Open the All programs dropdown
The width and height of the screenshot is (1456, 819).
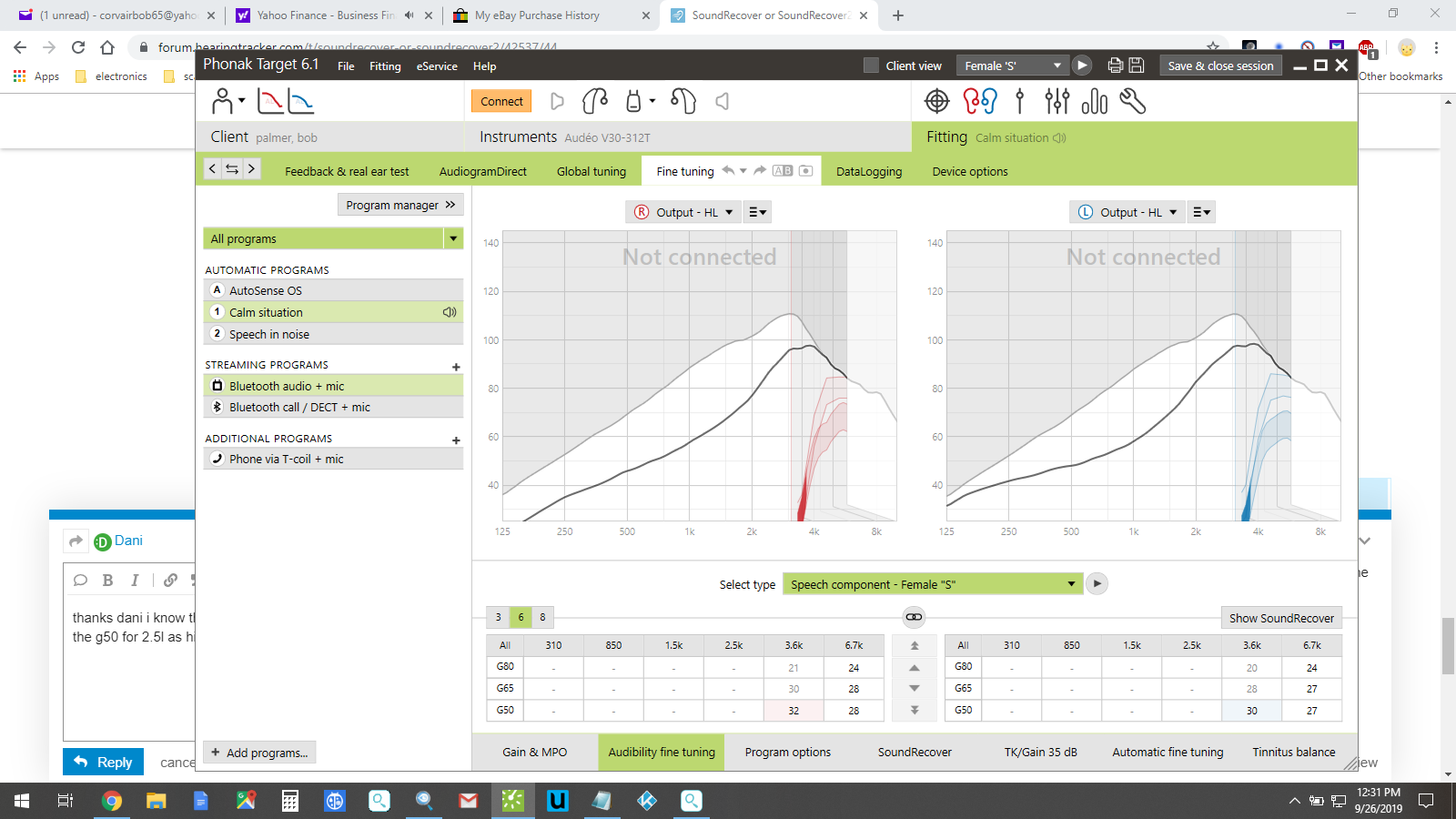point(452,238)
